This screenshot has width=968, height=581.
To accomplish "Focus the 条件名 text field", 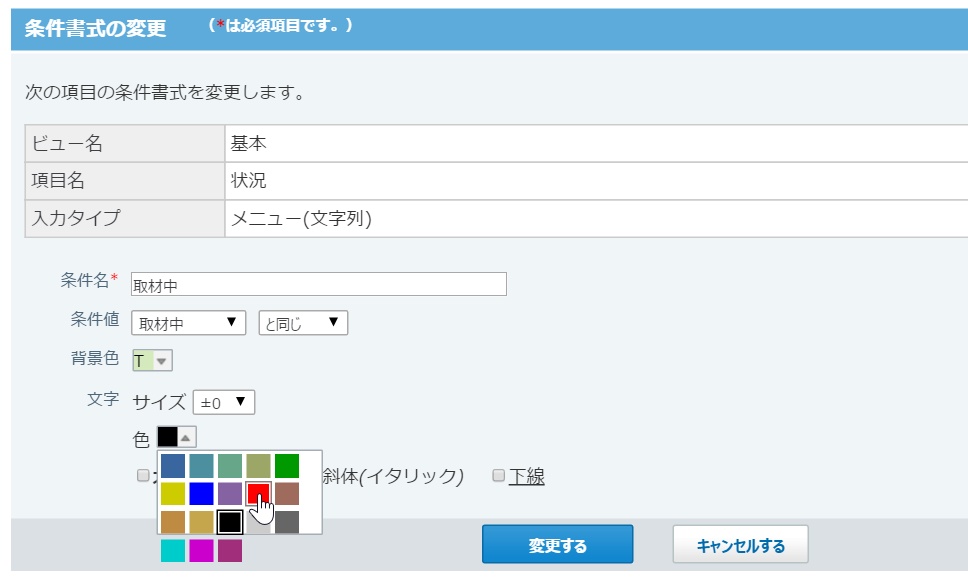I will click(318, 284).
